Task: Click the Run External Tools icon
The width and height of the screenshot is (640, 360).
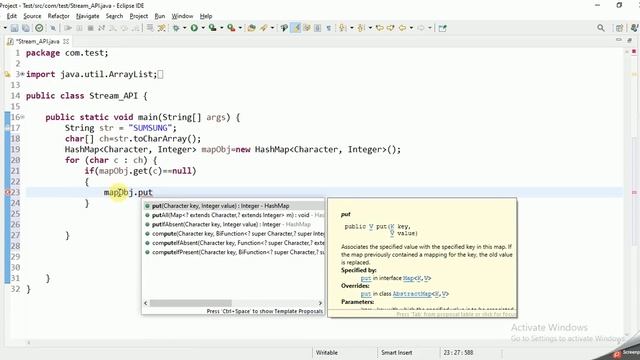Action: pos(231,28)
